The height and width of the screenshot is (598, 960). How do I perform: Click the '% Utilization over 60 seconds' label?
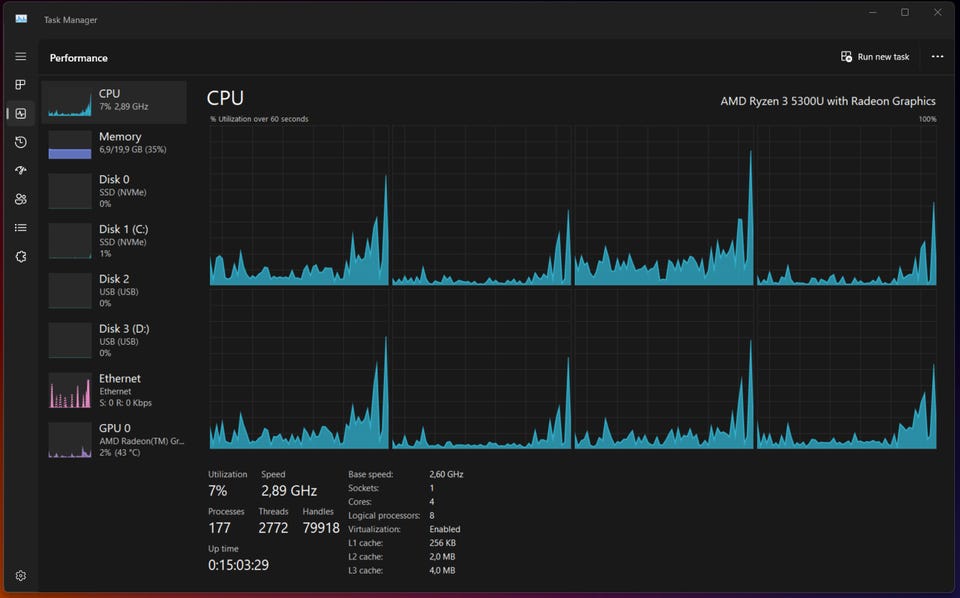[259, 119]
